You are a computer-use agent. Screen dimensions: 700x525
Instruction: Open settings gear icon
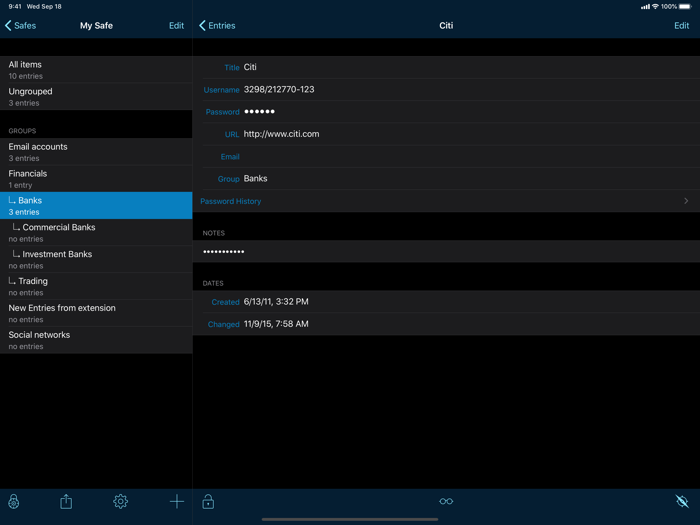pyautogui.click(x=121, y=501)
